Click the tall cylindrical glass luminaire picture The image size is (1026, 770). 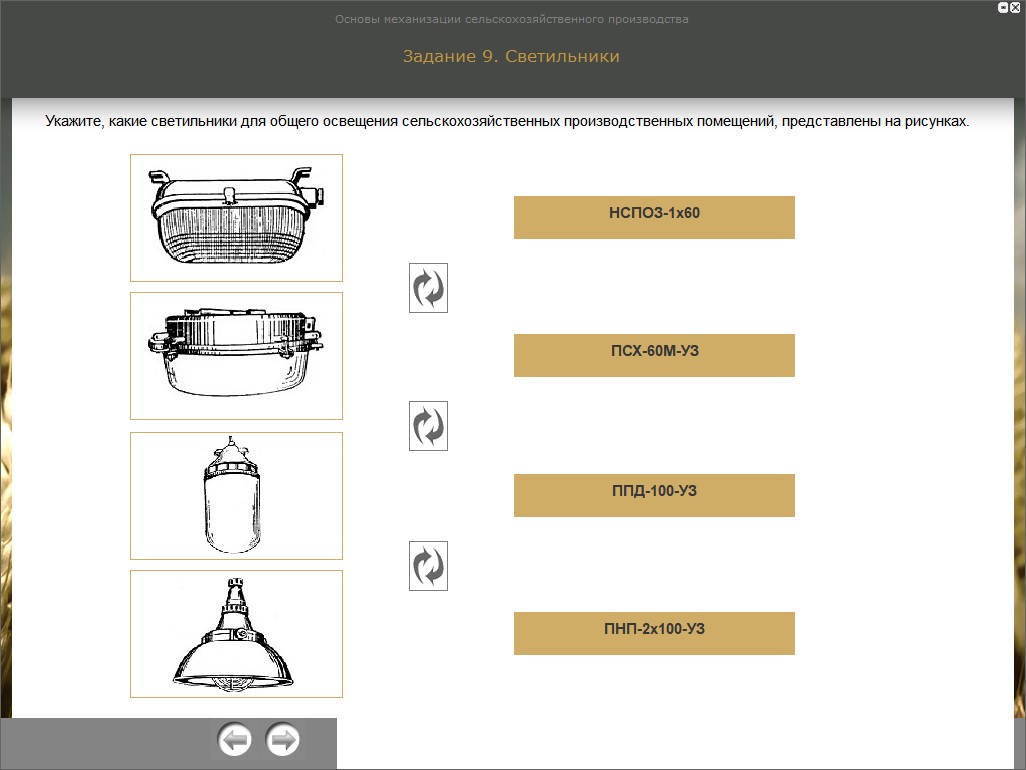pos(236,496)
